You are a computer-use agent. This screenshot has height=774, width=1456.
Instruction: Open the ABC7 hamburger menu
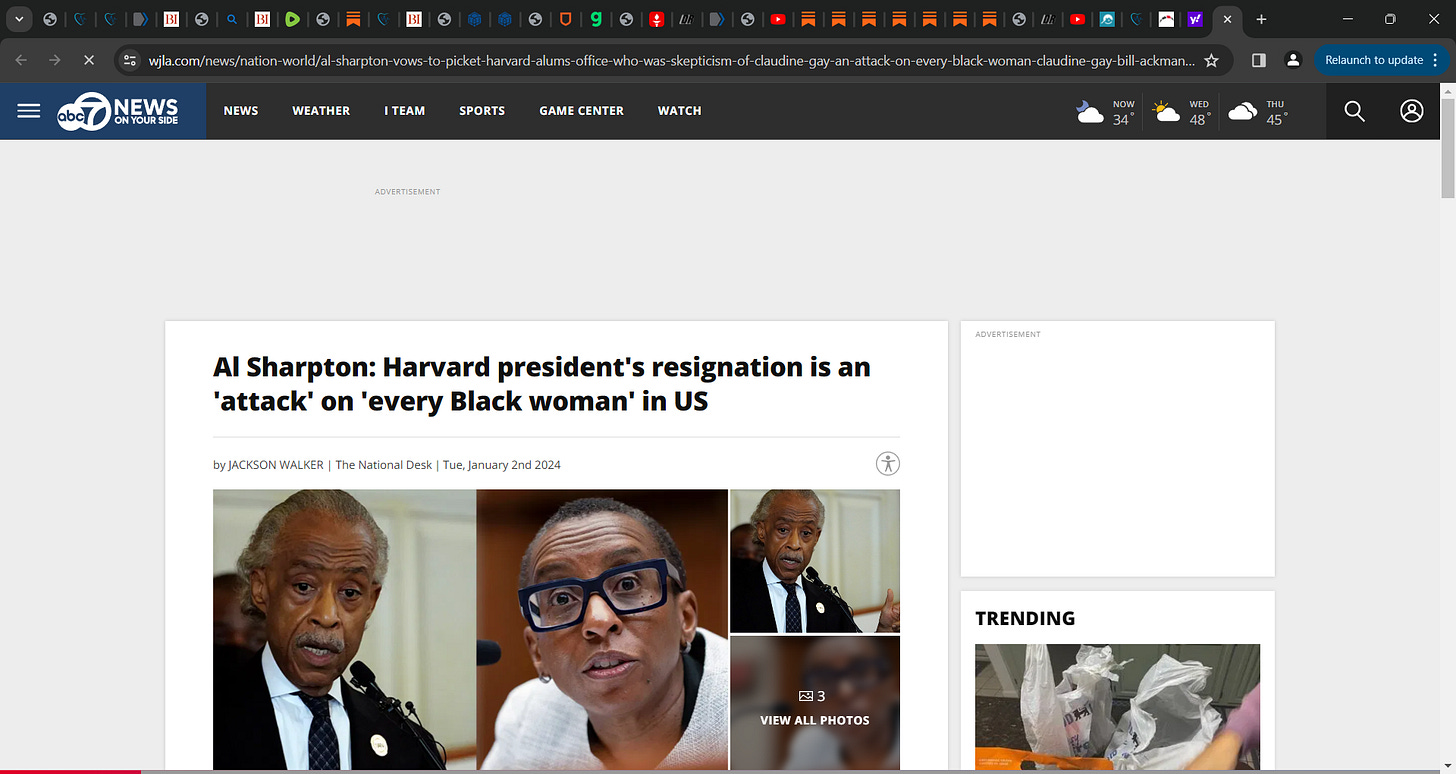[29, 111]
